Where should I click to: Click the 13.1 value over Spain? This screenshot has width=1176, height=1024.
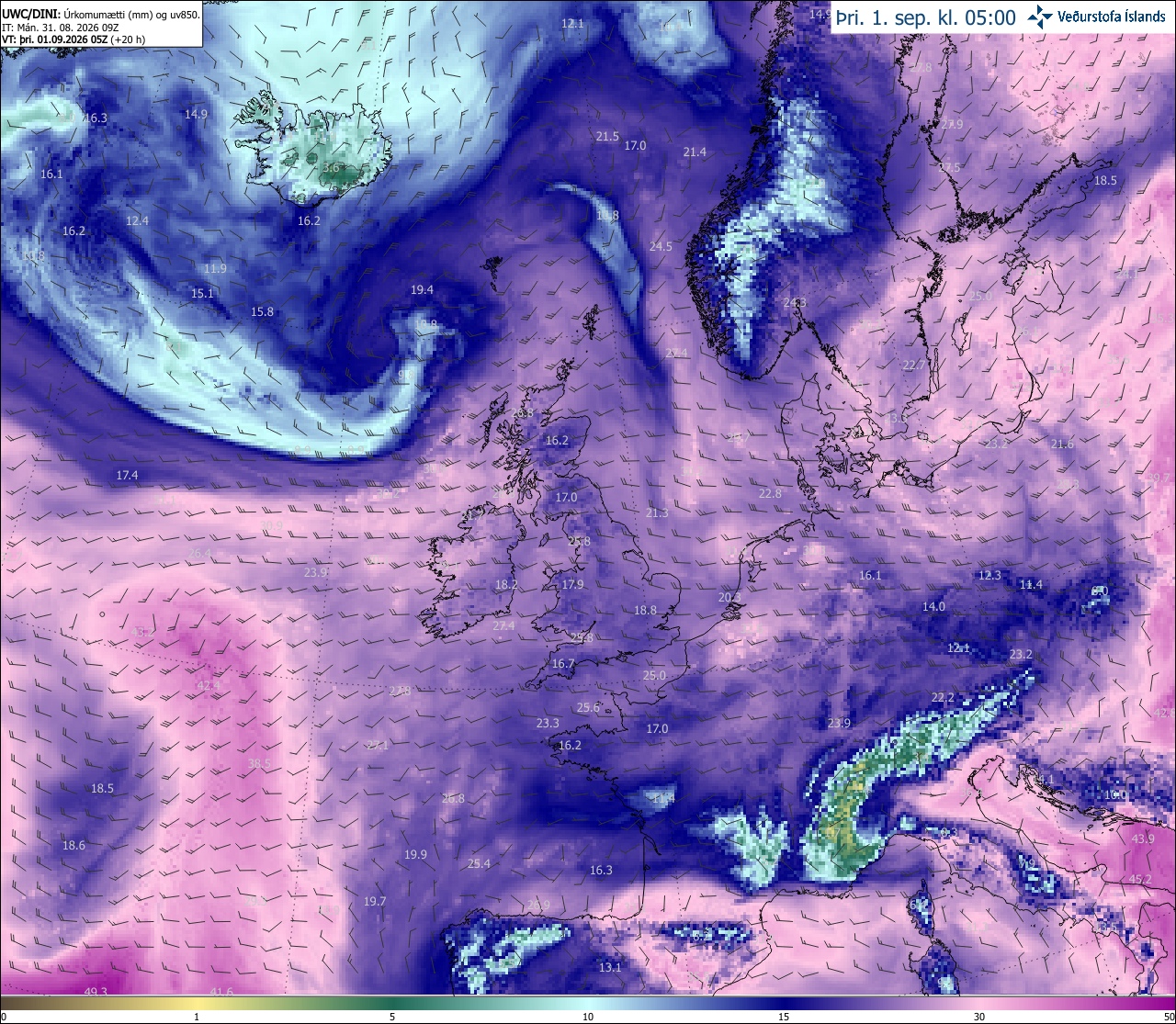pos(610,967)
